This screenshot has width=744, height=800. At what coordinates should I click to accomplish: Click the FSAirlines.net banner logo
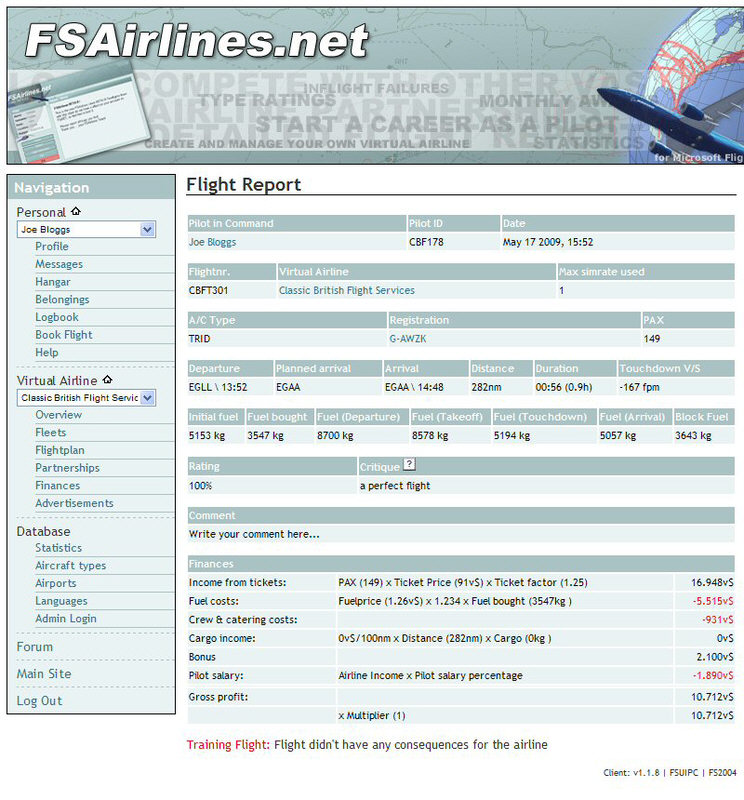pos(197,41)
